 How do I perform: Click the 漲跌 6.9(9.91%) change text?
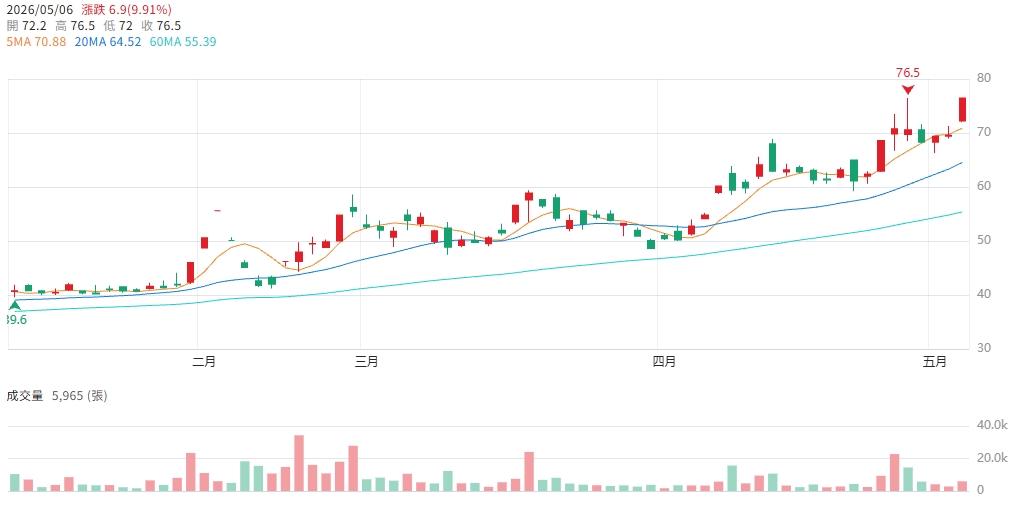tap(126, 10)
